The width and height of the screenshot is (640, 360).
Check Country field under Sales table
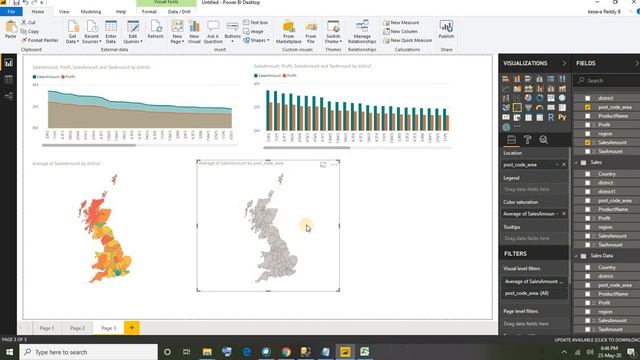point(588,174)
